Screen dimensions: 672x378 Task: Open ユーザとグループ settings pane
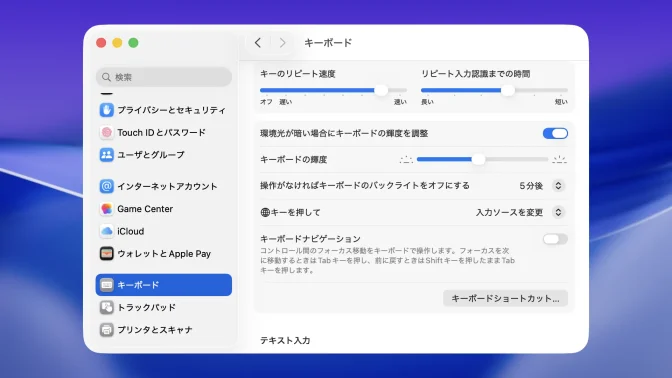coord(164,155)
